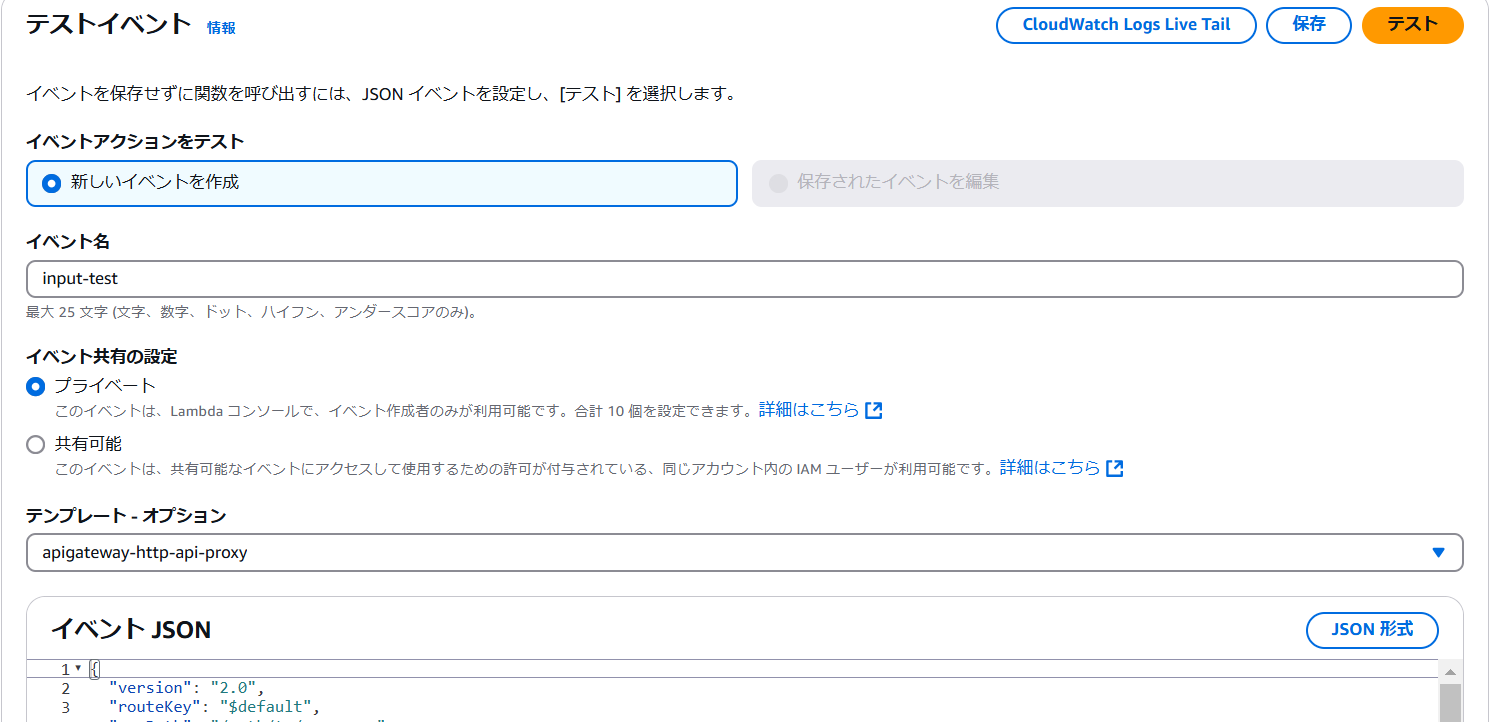Click the JSON 形式 button
1489x722 pixels.
(1371, 630)
